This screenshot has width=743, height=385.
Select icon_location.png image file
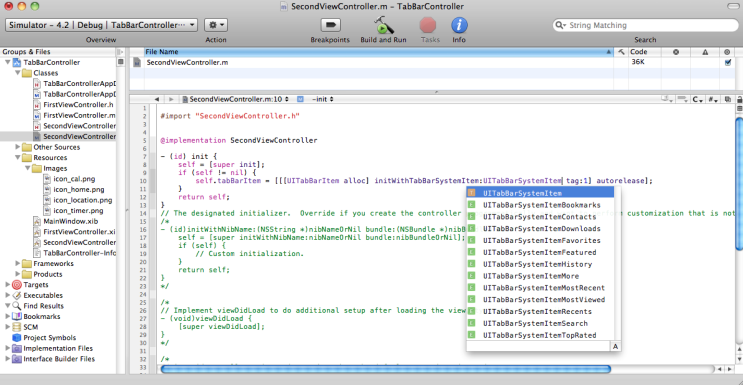click(82, 200)
